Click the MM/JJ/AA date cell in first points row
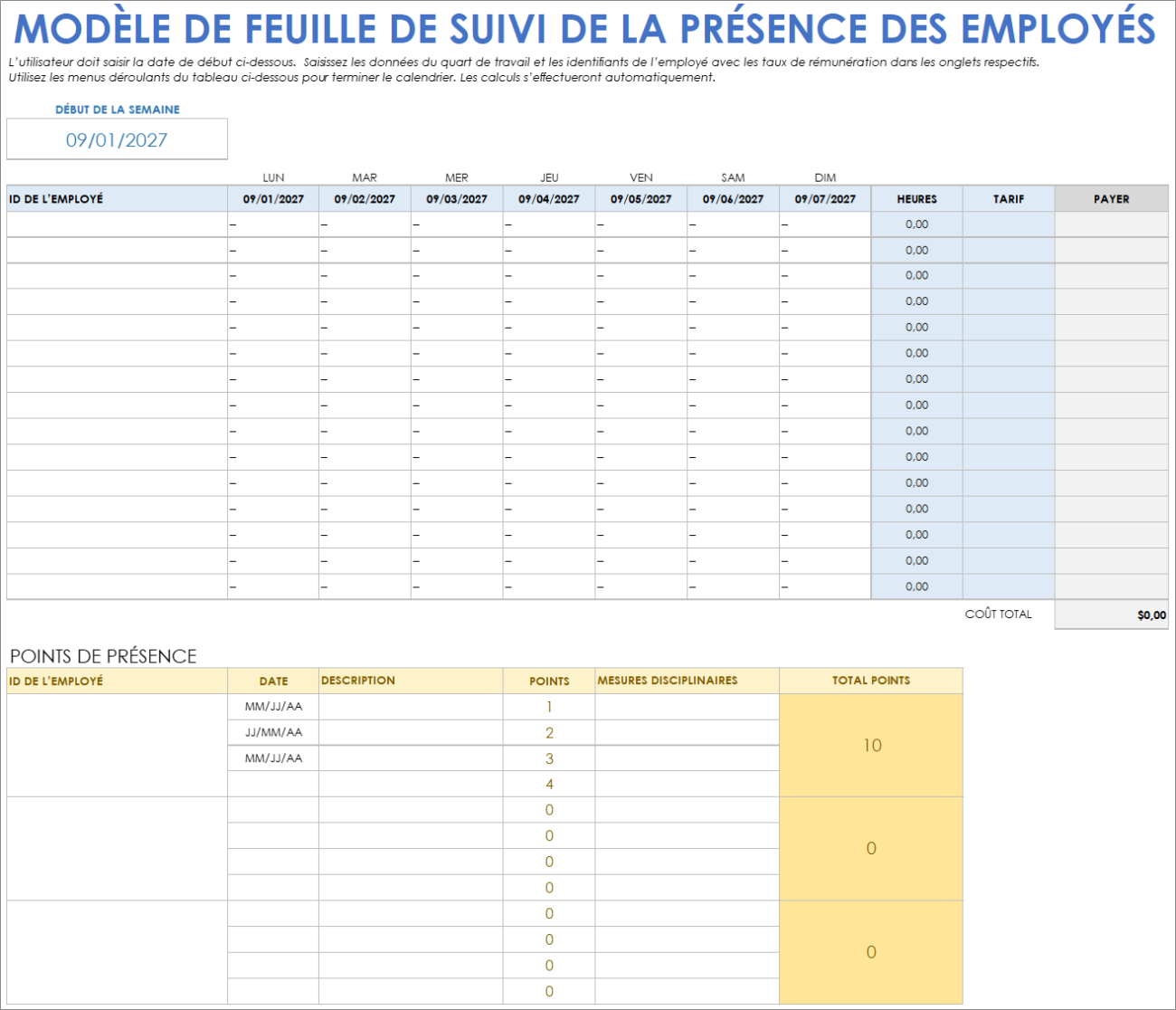 (x=274, y=707)
